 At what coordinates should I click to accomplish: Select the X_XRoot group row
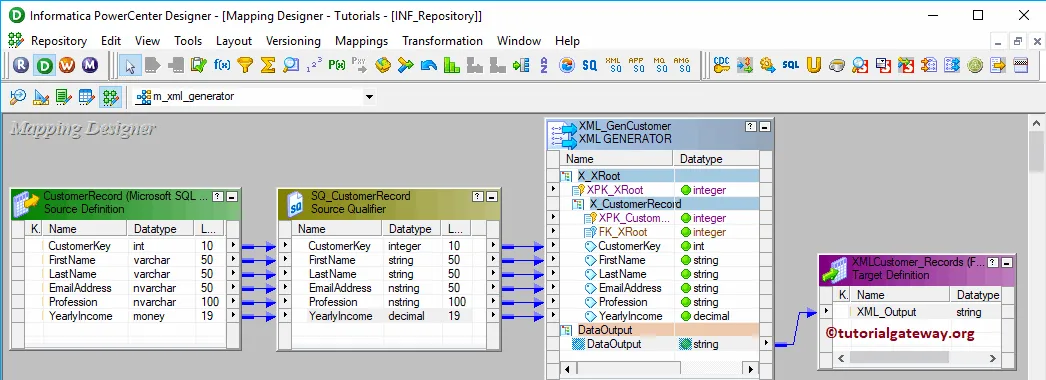pos(658,176)
